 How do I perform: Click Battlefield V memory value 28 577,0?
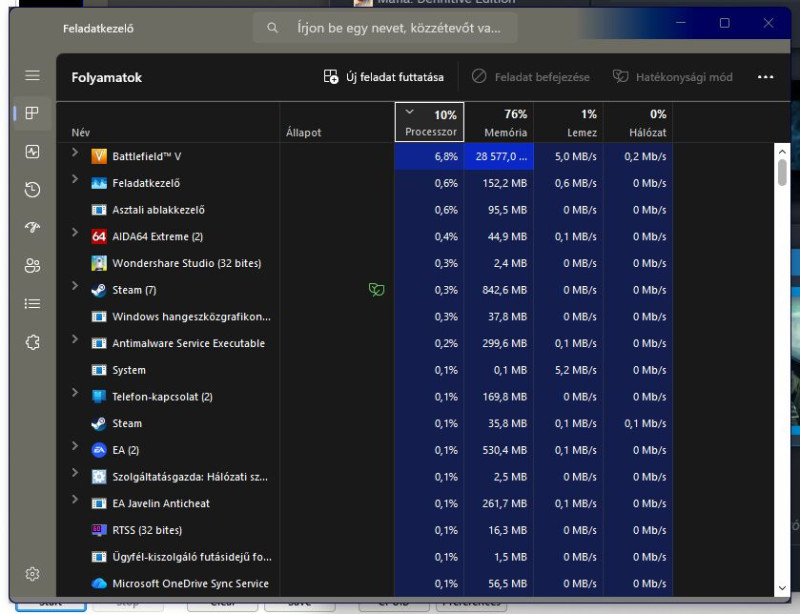[501, 156]
